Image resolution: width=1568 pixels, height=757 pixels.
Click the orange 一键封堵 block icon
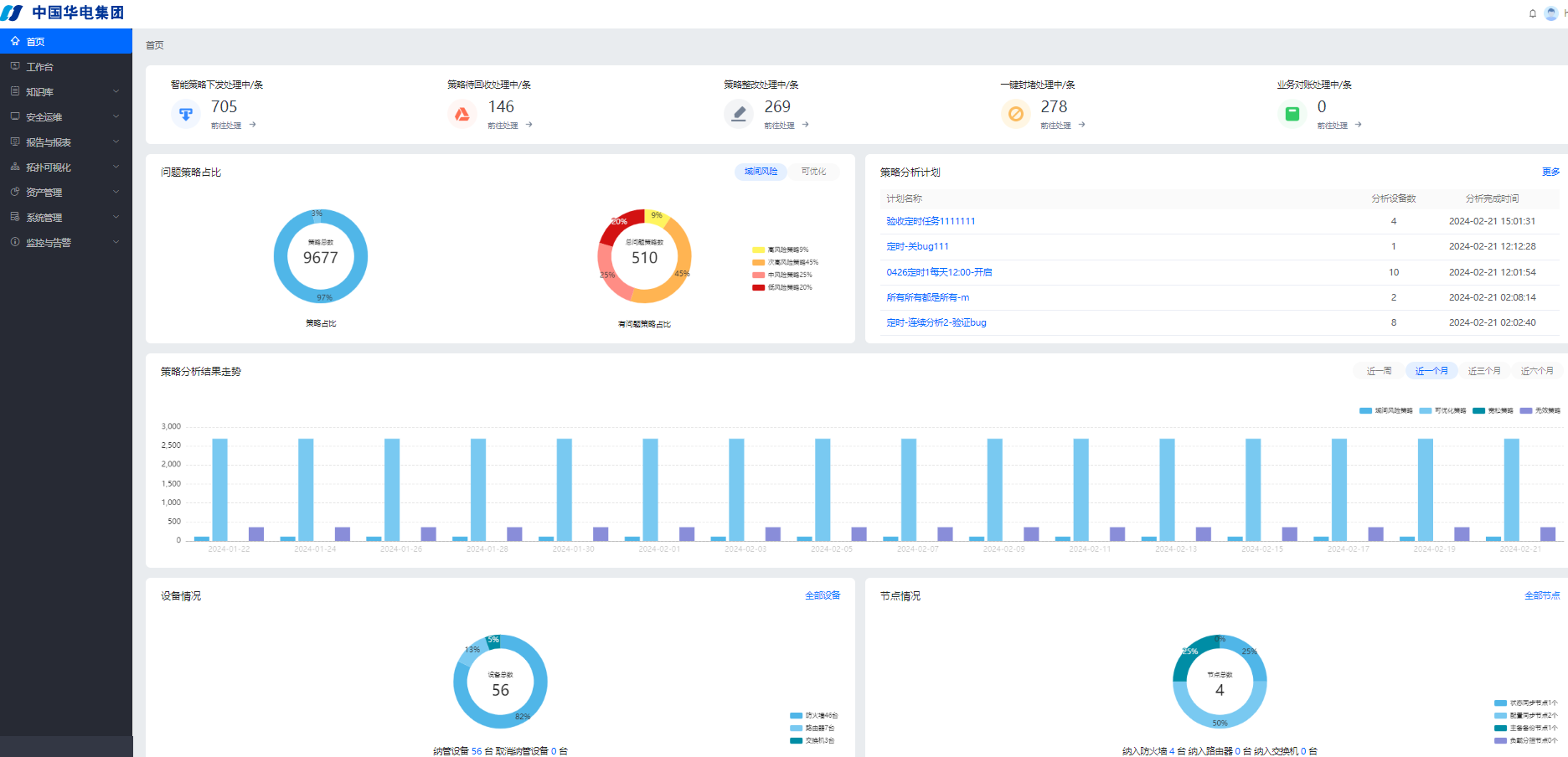pyautogui.click(x=1015, y=113)
